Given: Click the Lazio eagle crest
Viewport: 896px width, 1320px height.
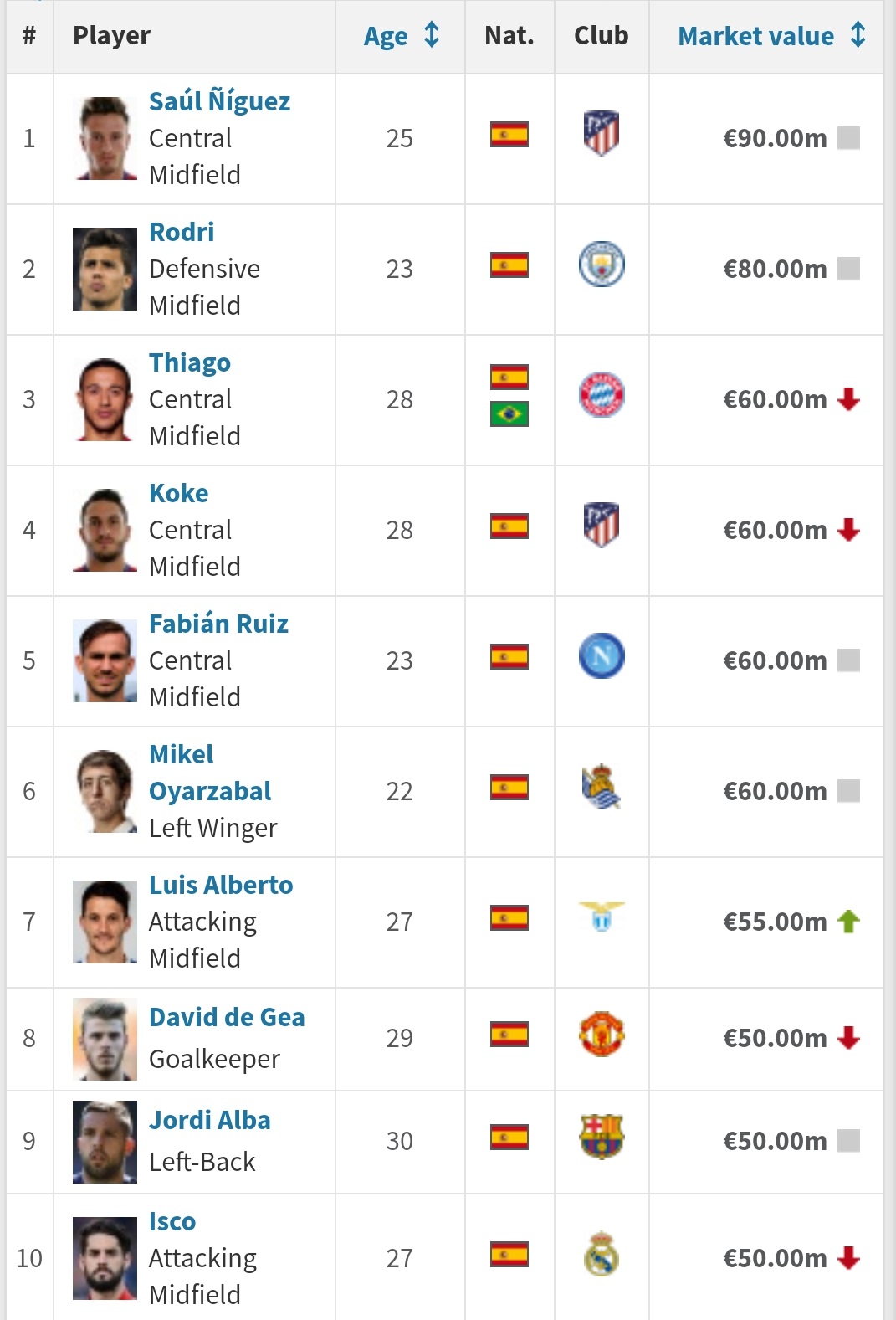Looking at the screenshot, I should (x=601, y=916).
